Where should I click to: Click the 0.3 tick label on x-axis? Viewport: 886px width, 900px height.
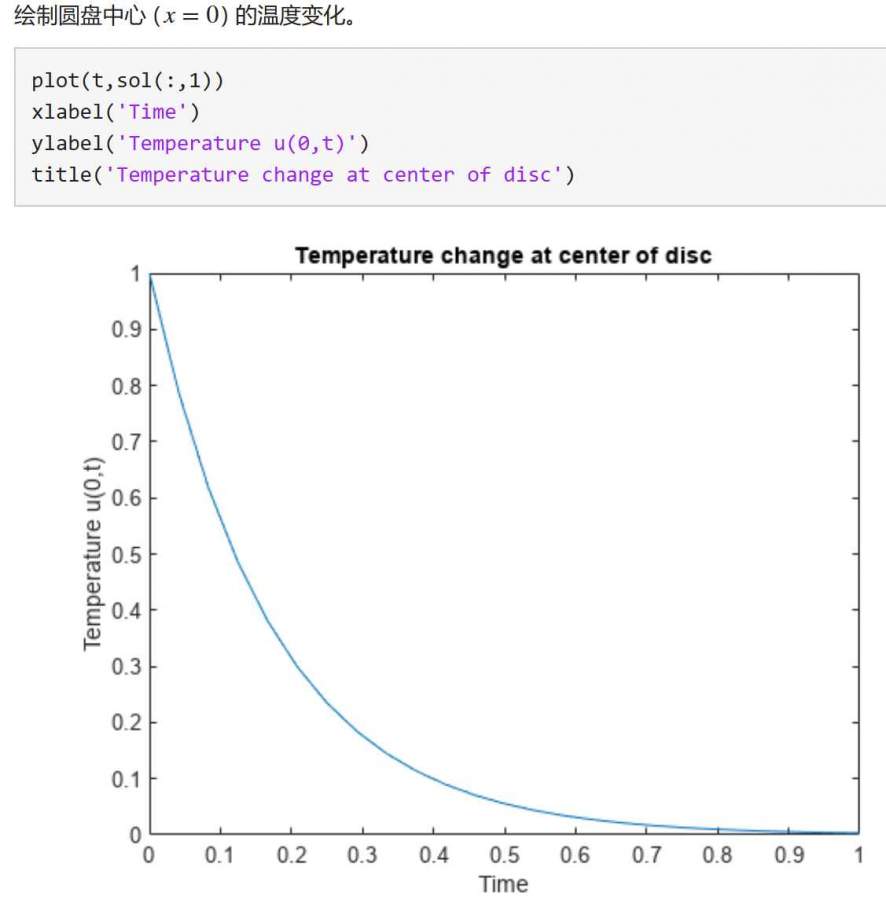[x=362, y=856]
